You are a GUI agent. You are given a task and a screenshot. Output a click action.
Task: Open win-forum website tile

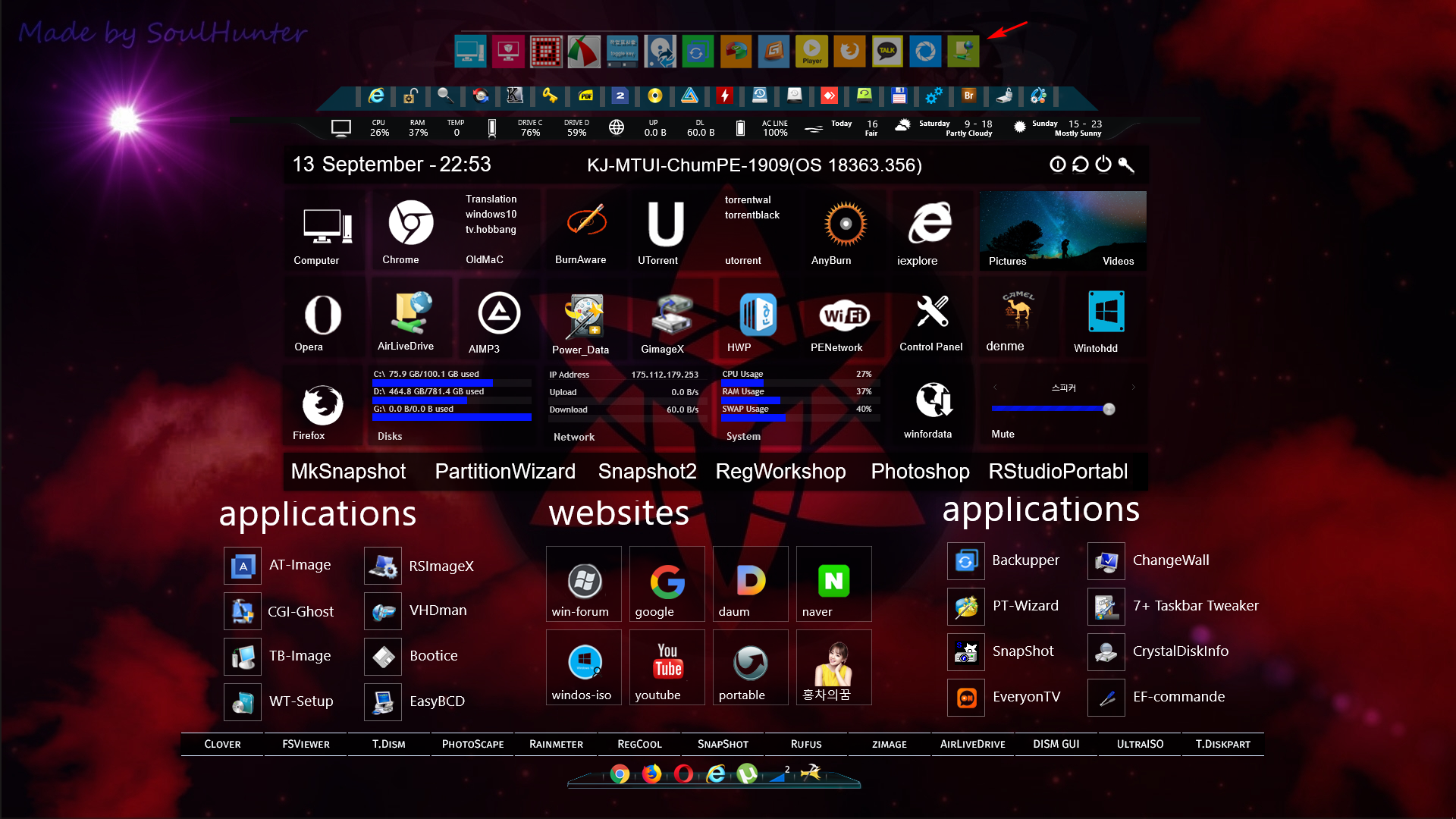click(584, 584)
